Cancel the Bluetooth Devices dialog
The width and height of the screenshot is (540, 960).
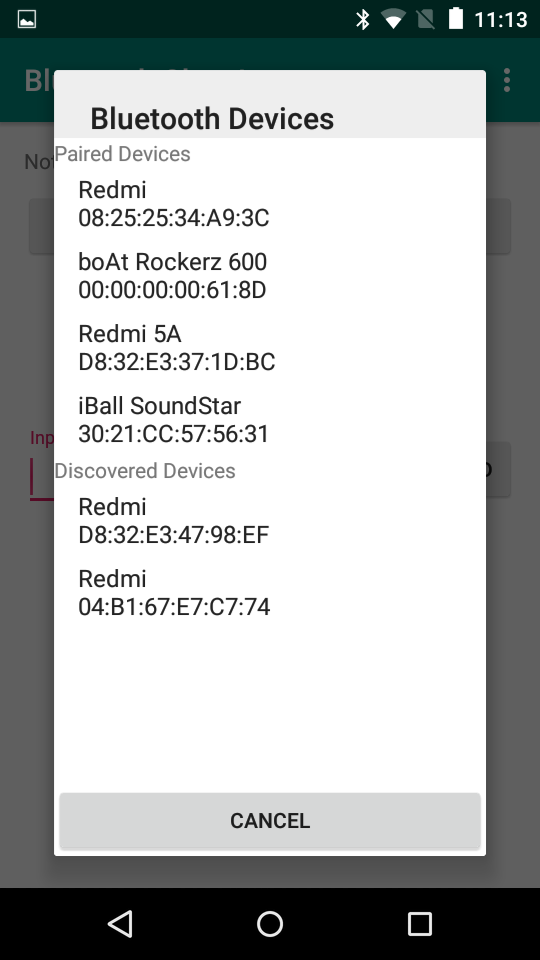pyautogui.click(x=270, y=820)
